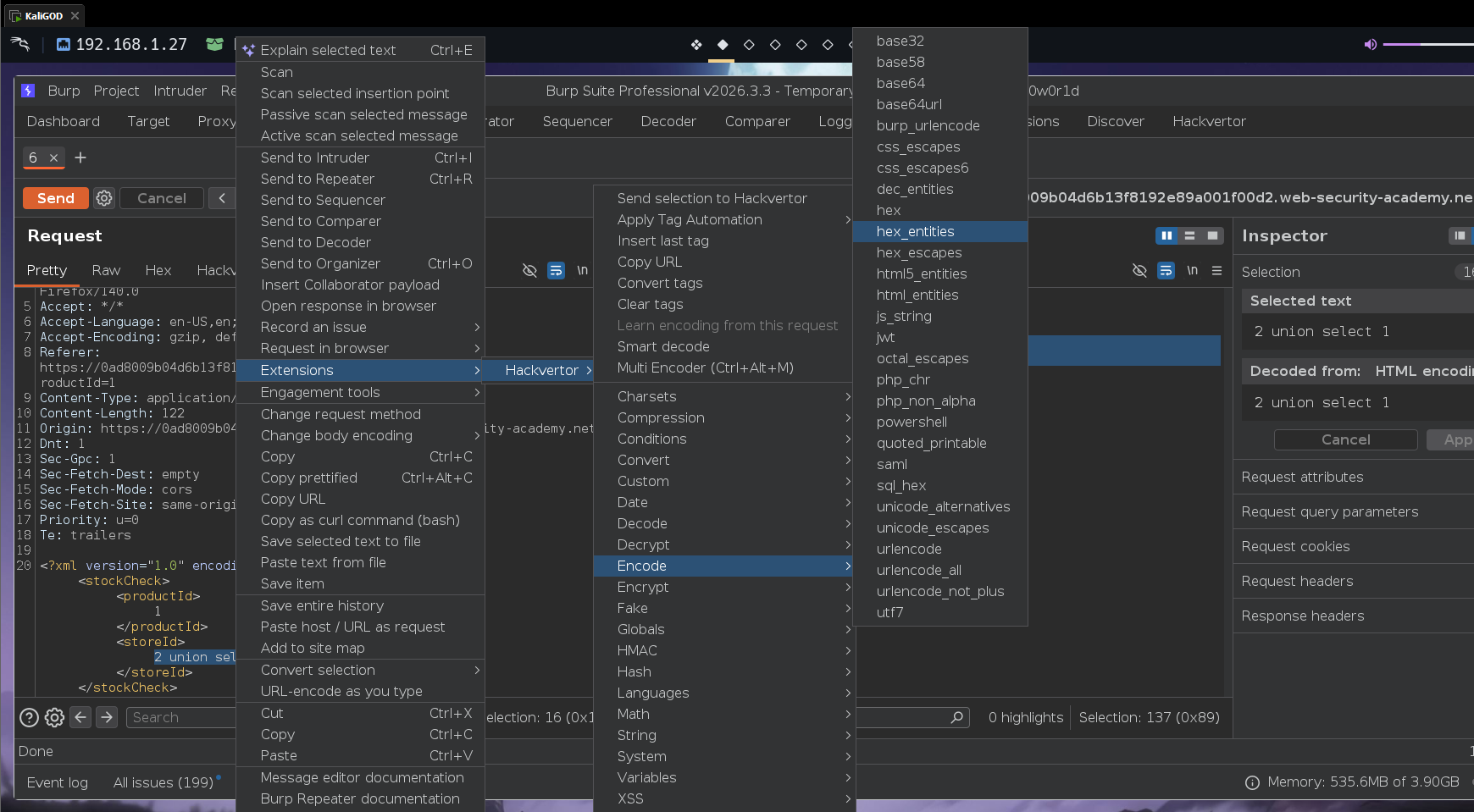This screenshot has width=1474, height=812.
Task: Select the sql_hex encoding tag
Action: [940, 485]
